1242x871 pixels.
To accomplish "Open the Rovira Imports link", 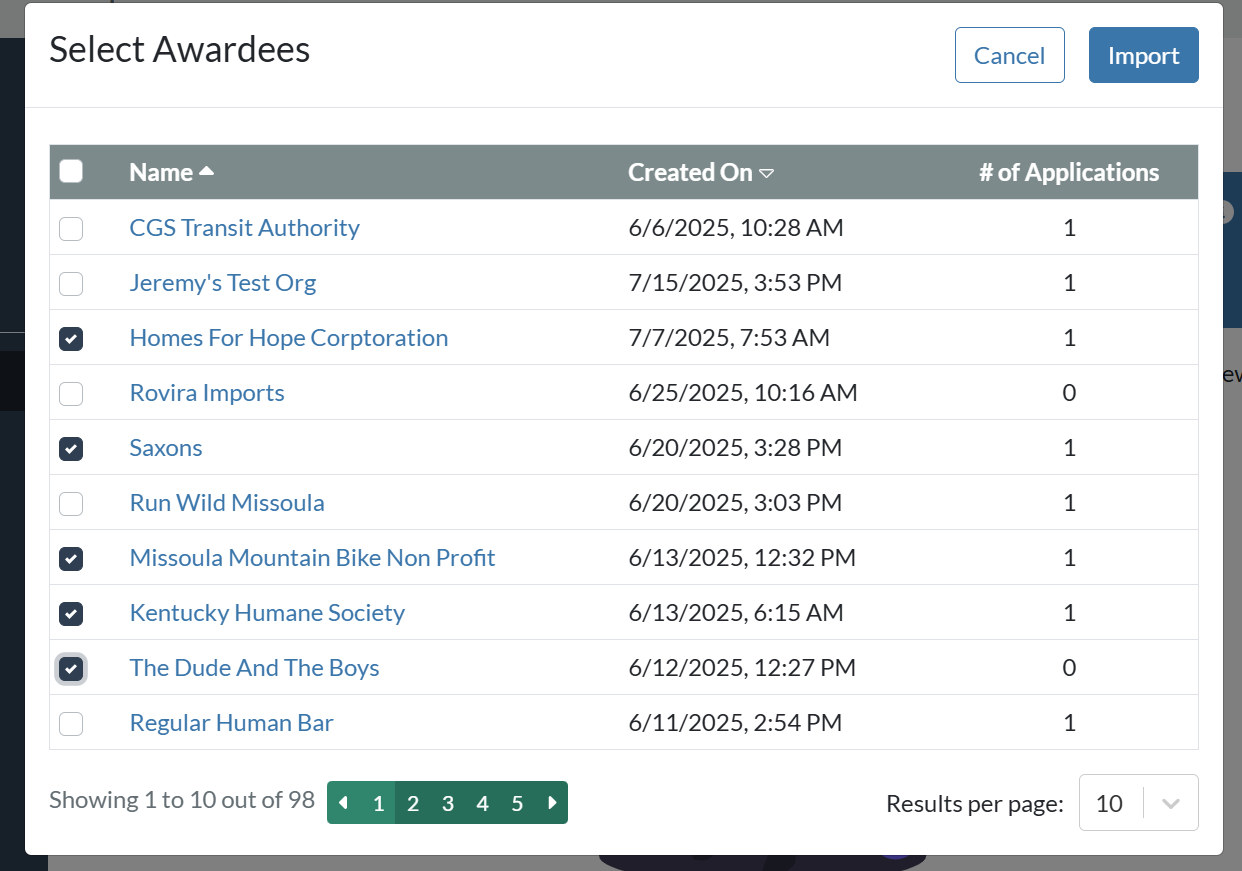I will (x=207, y=393).
